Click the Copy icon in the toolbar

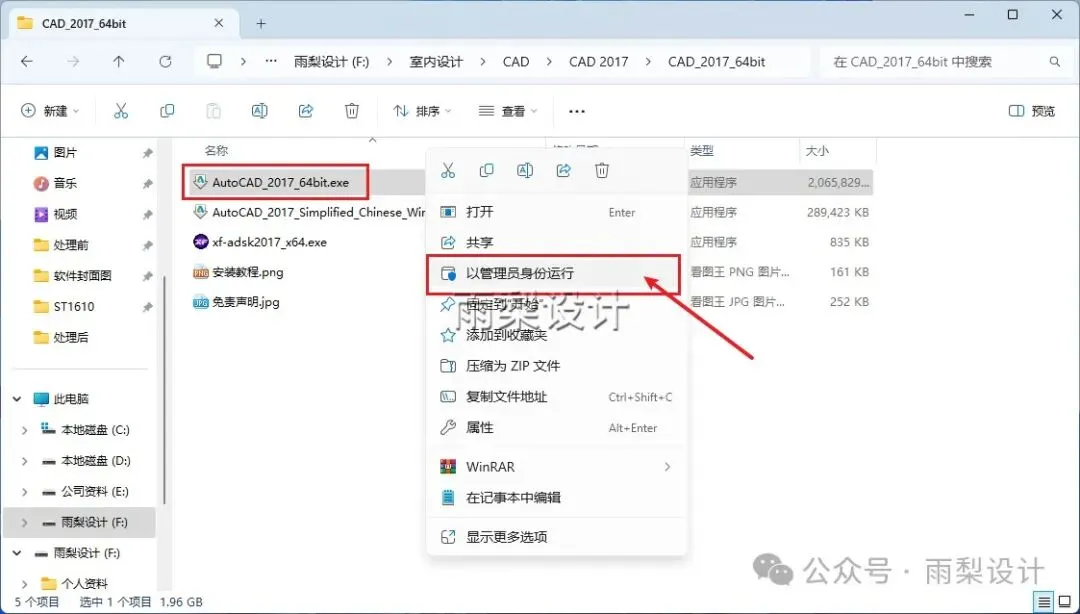(167, 111)
